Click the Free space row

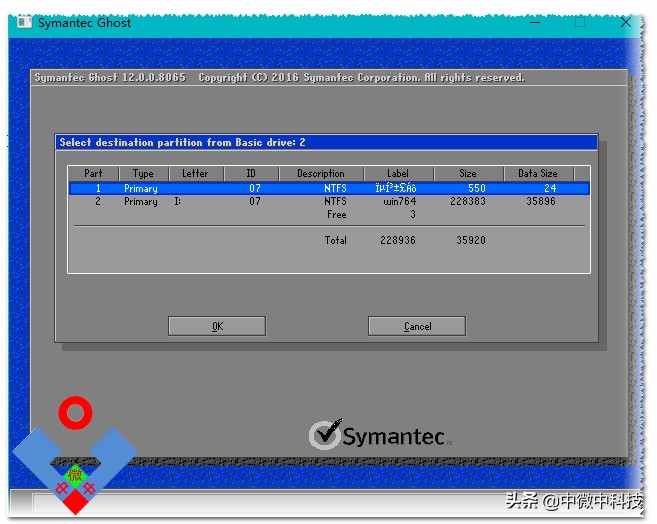(x=337, y=214)
